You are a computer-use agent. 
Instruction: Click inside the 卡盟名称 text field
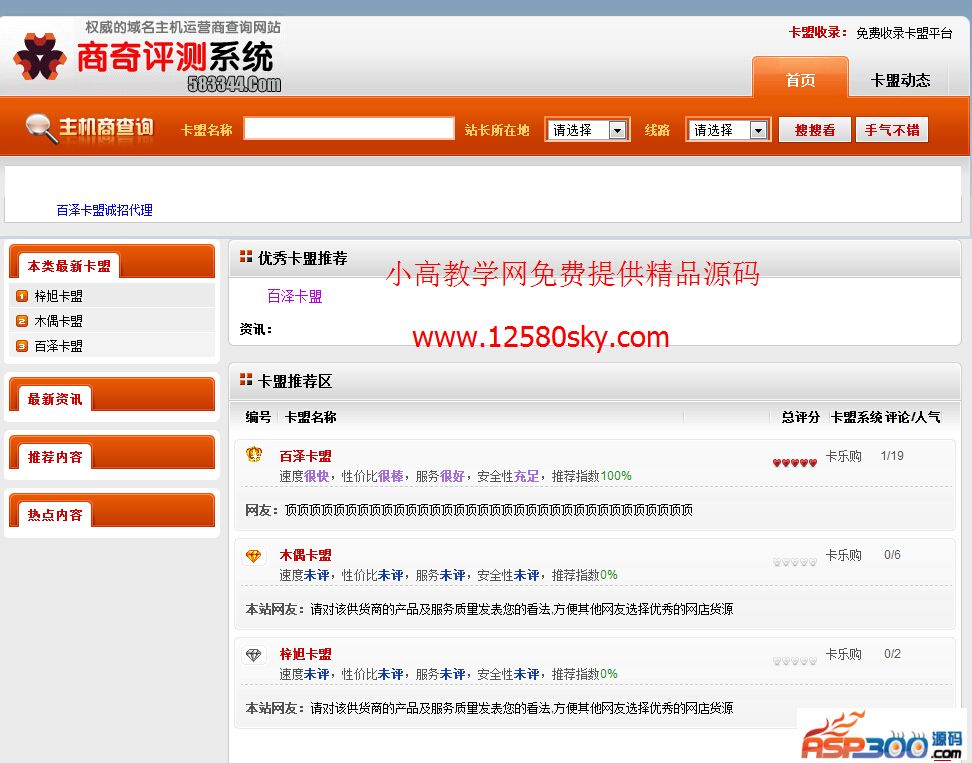[349, 128]
